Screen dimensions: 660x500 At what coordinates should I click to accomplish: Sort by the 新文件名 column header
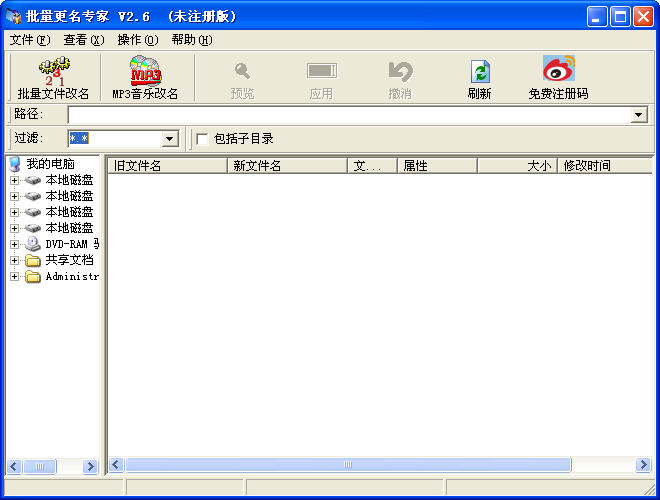pyautogui.click(x=287, y=166)
